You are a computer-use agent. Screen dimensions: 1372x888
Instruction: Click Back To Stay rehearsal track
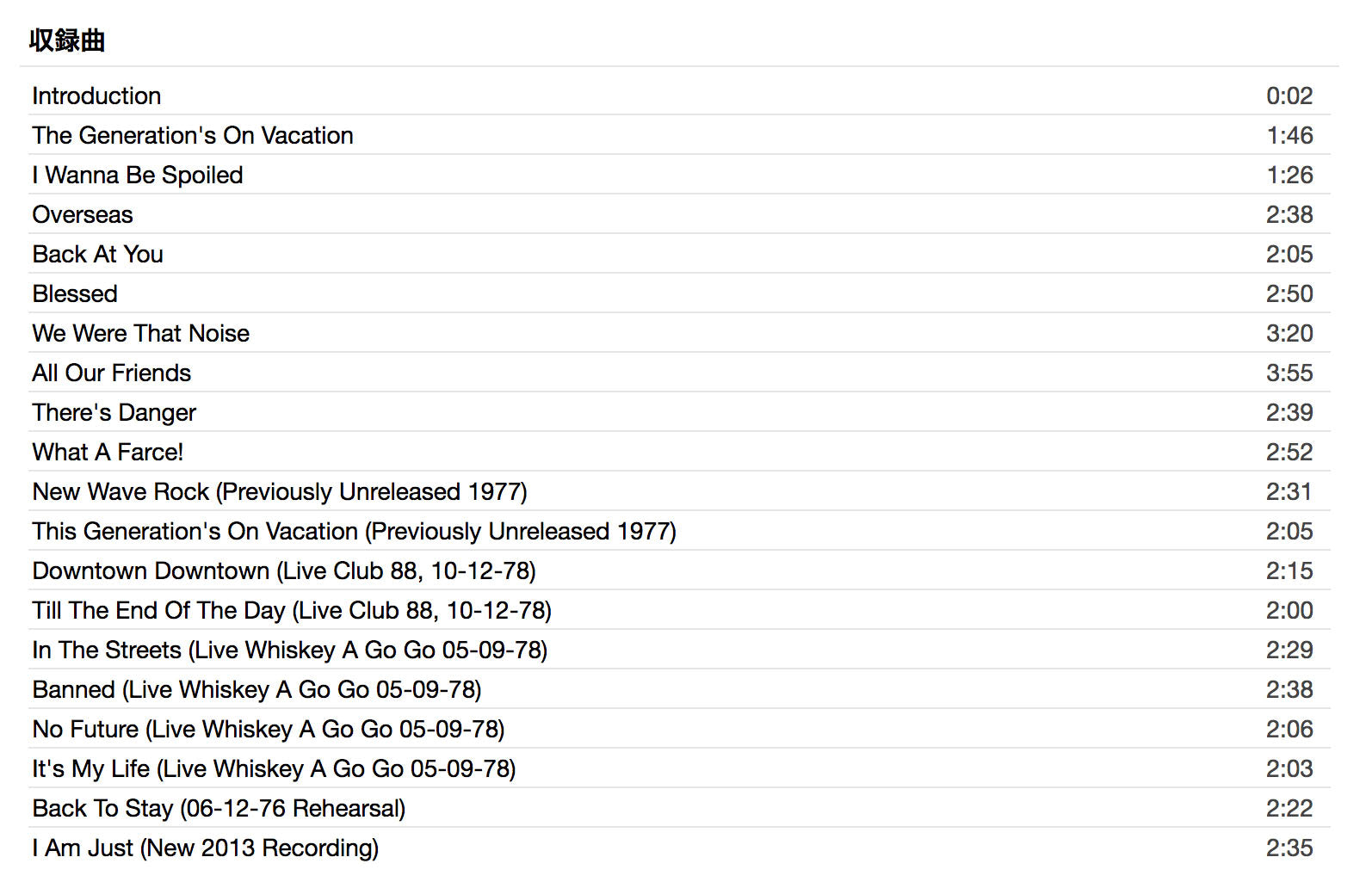[219, 808]
